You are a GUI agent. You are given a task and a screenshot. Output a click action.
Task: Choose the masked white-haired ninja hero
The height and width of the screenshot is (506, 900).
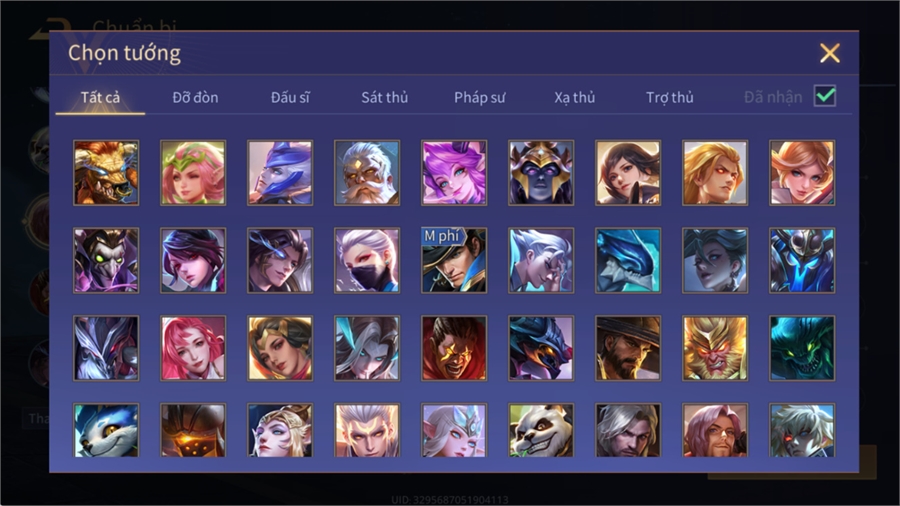point(367,260)
